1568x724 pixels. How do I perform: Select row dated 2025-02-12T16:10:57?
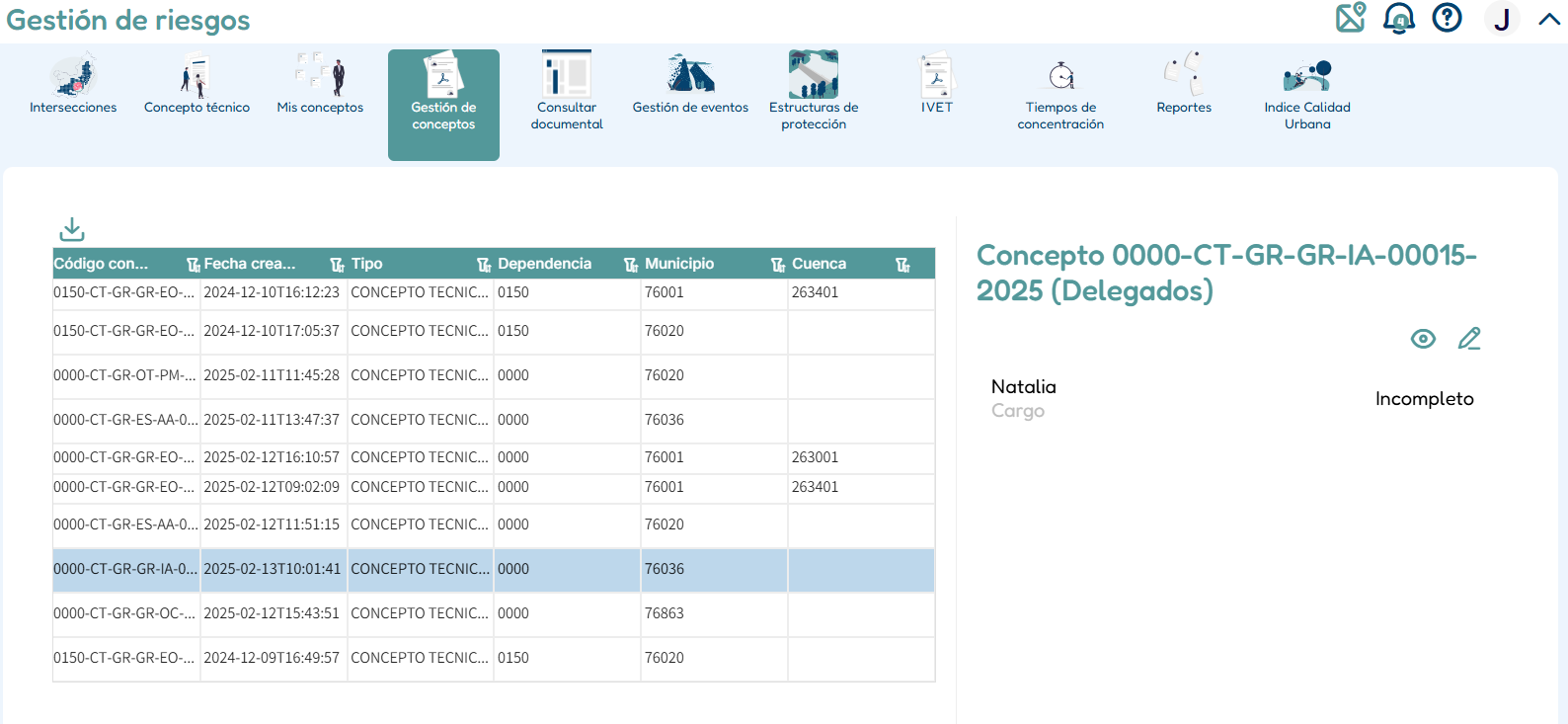pos(494,458)
